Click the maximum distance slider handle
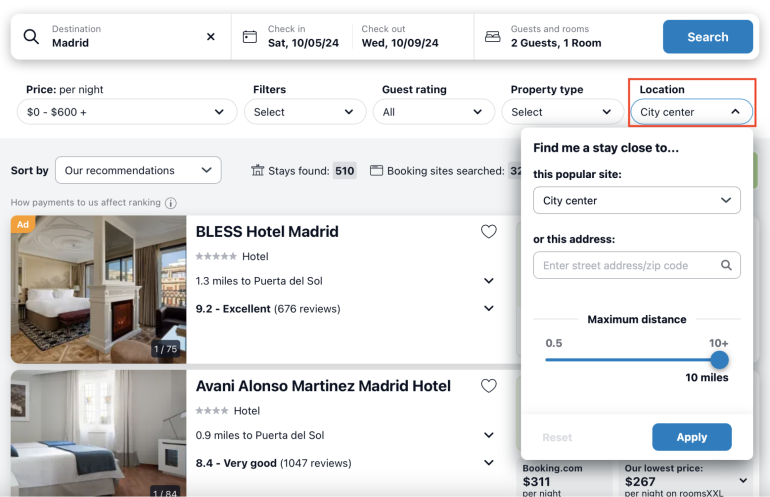Screen dimensions: 770x497 [x=719, y=360]
